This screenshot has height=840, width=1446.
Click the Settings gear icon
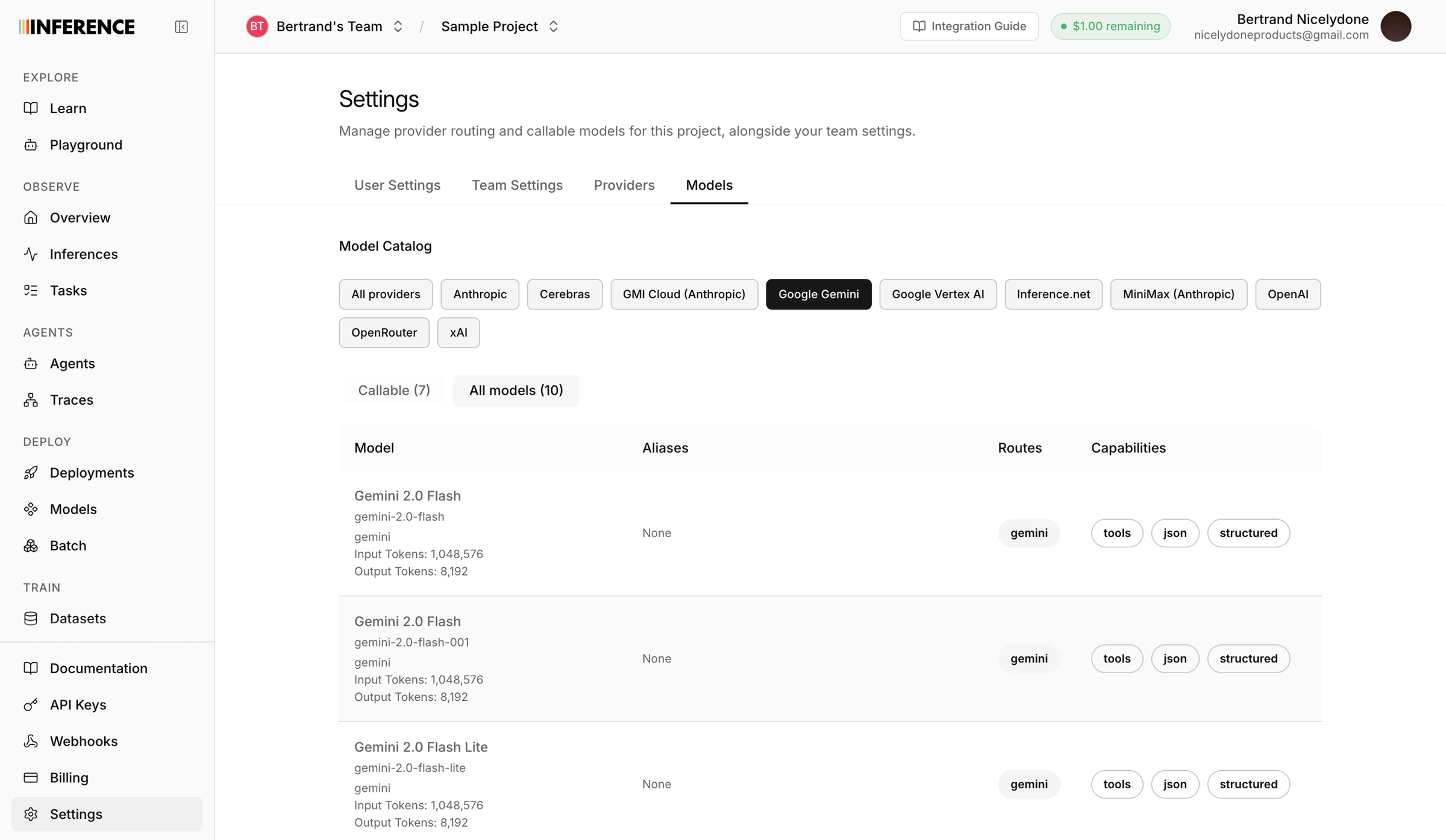coord(31,814)
